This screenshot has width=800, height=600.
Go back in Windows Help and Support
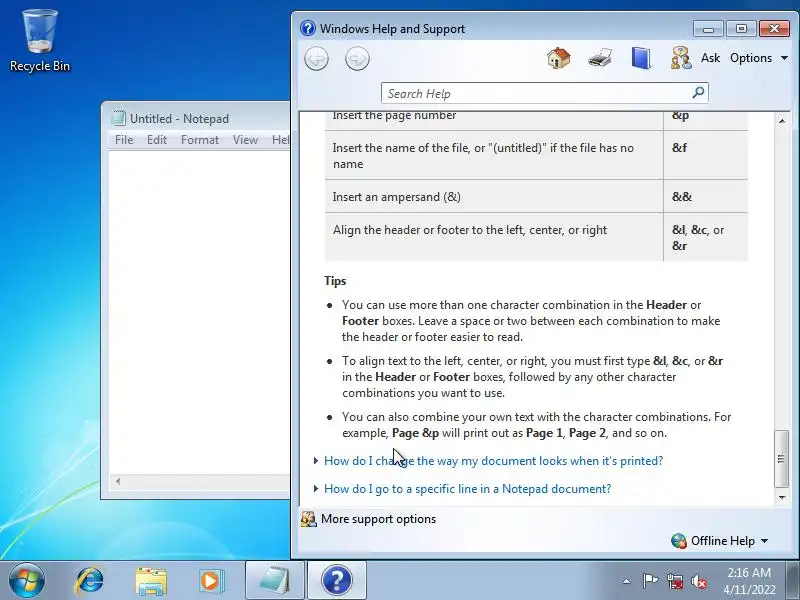[x=316, y=59]
